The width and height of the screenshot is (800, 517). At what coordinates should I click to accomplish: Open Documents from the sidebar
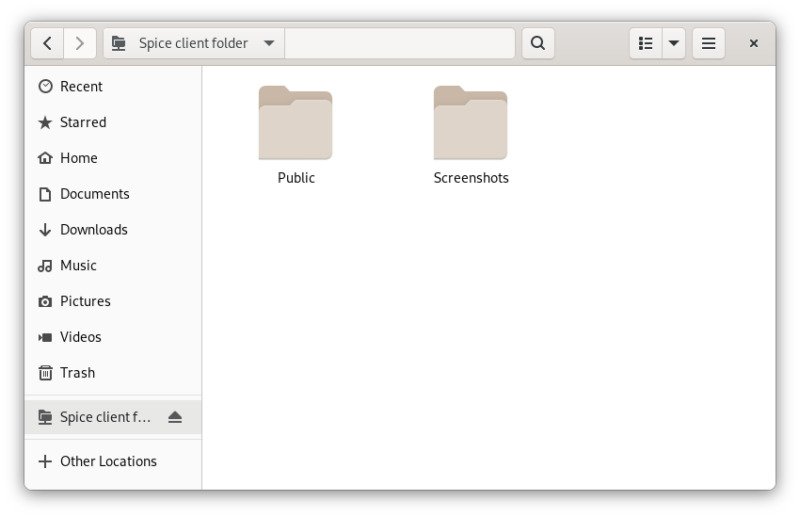(94, 194)
